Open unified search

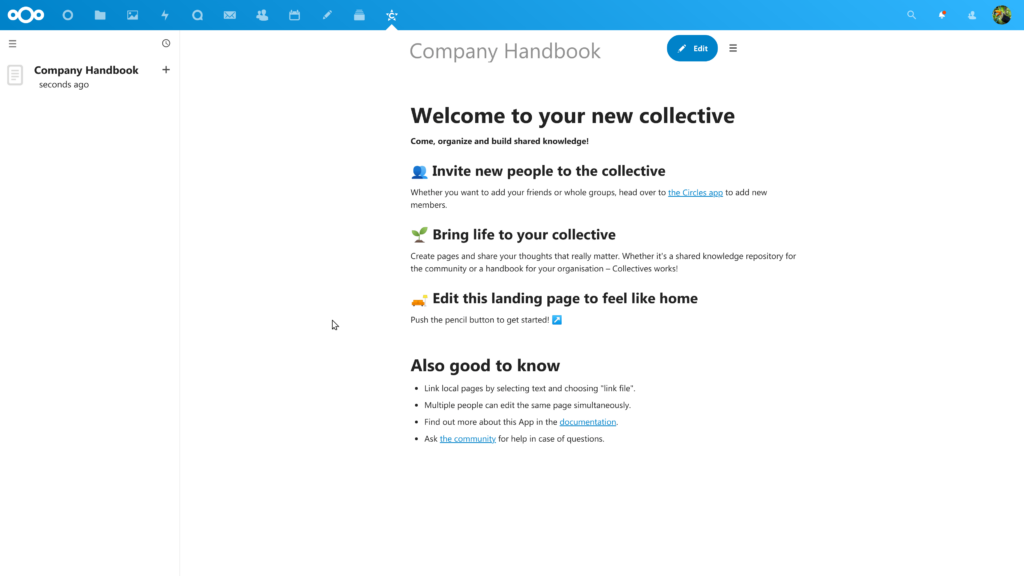point(911,14)
